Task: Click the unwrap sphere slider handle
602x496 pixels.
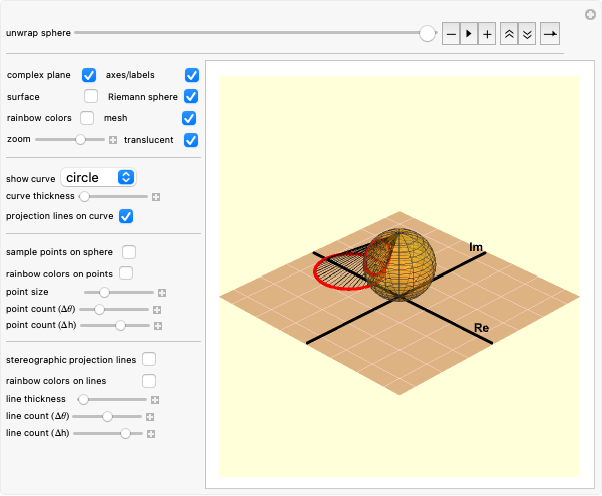Action: click(x=427, y=33)
